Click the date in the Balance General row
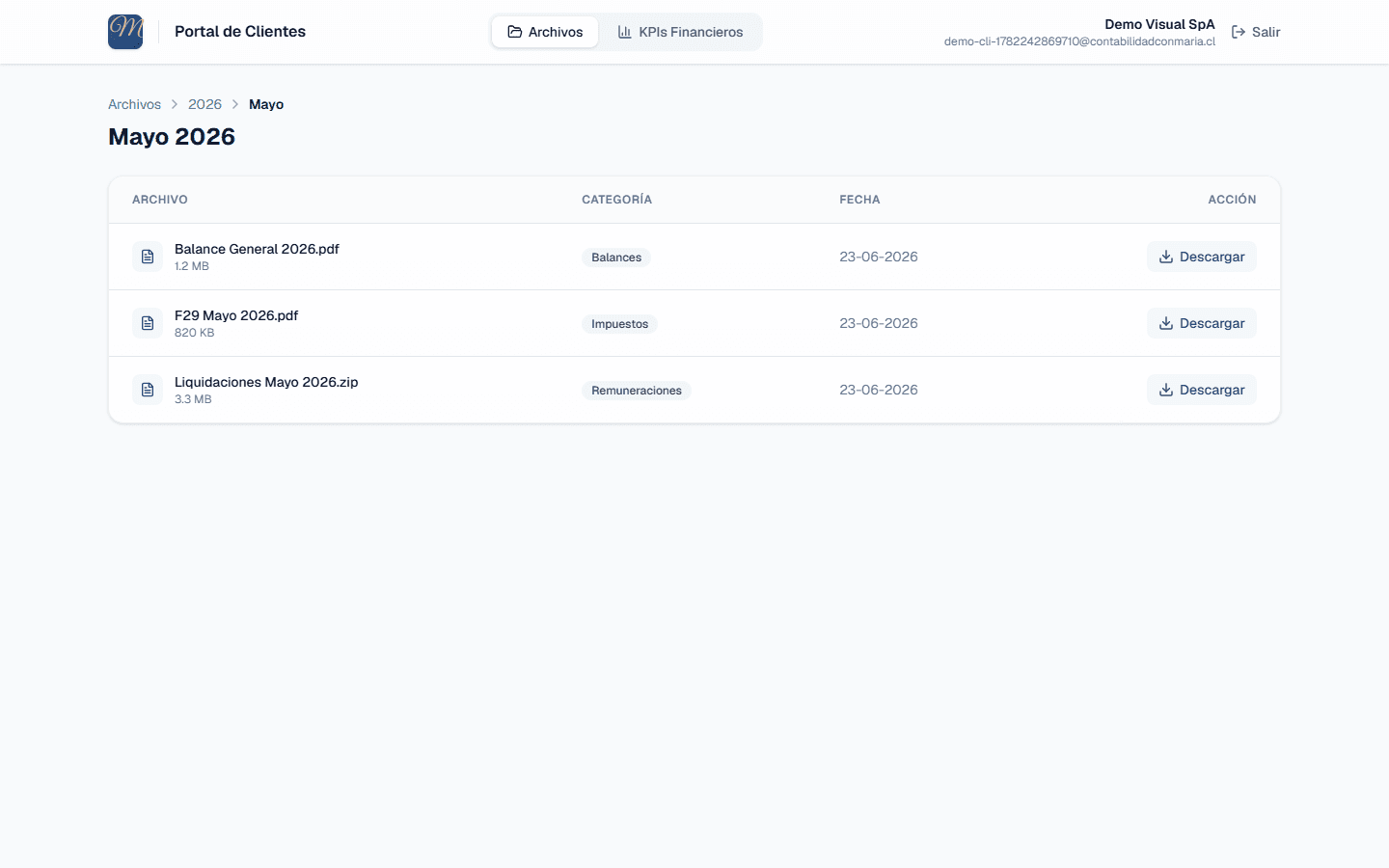Viewport: 1389px width, 868px height. point(879,257)
